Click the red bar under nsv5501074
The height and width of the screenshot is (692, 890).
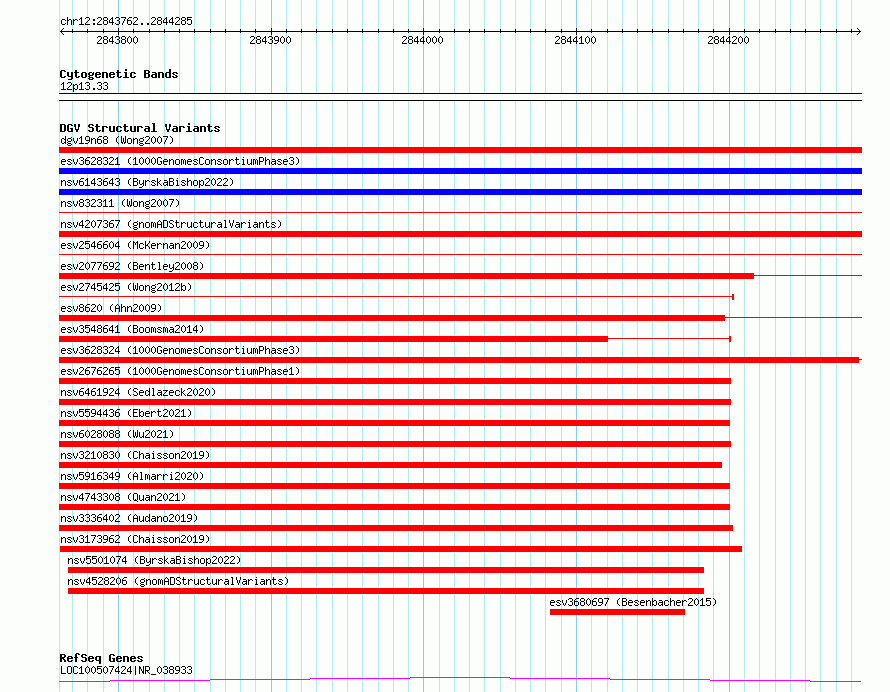tap(386, 570)
